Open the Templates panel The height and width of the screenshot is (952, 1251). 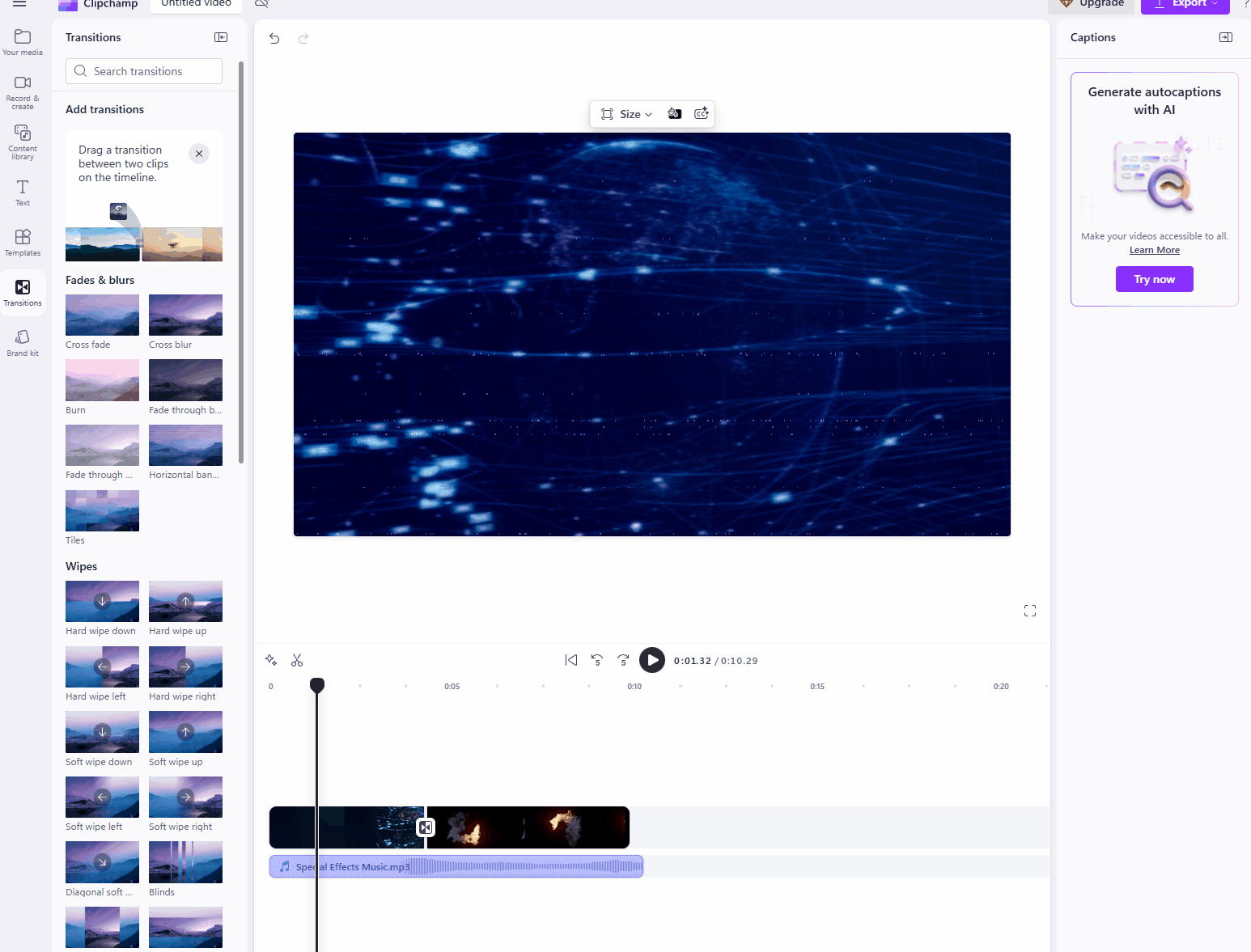pyautogui.click(x=22, y=241)
